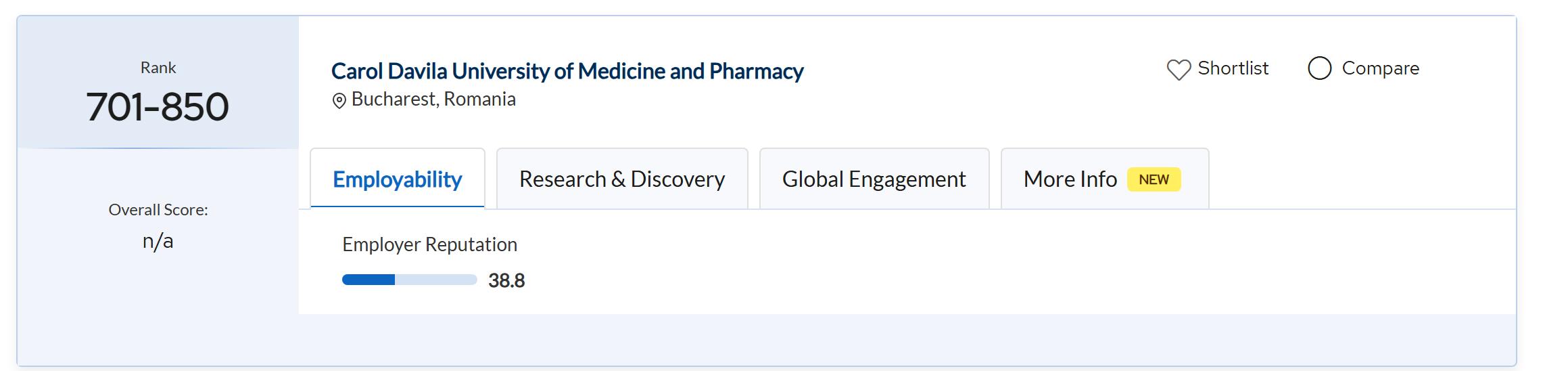Toggle the Compare circle checkbox

(1319, 68)
